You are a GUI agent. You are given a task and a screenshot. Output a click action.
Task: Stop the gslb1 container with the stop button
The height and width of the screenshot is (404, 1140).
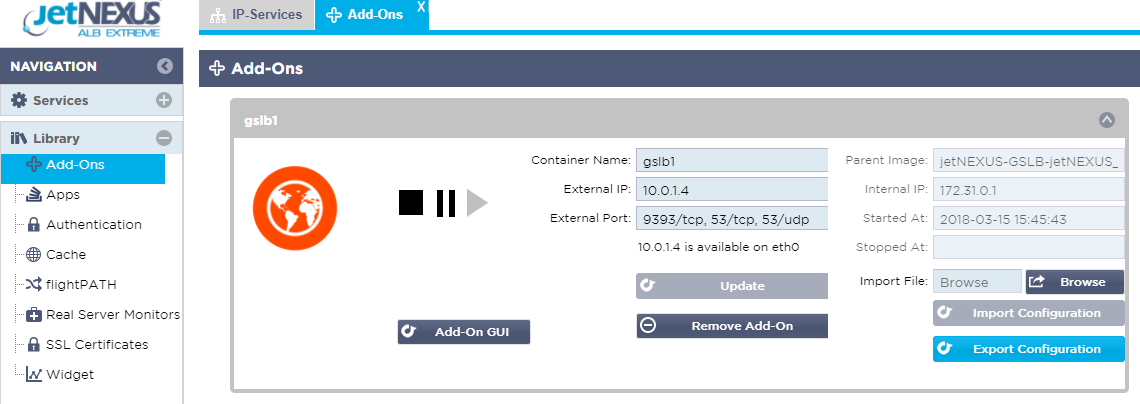click(x=411, y=203)
